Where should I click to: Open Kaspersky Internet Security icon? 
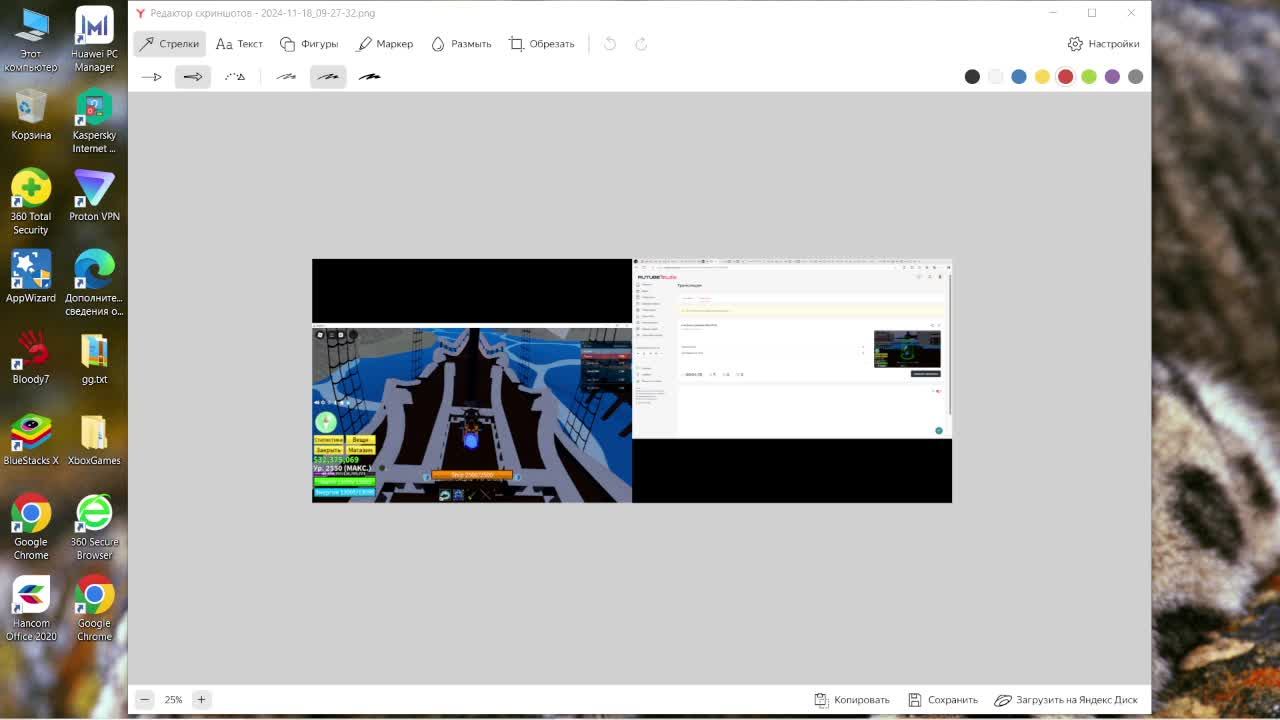[x=94, y=121]
